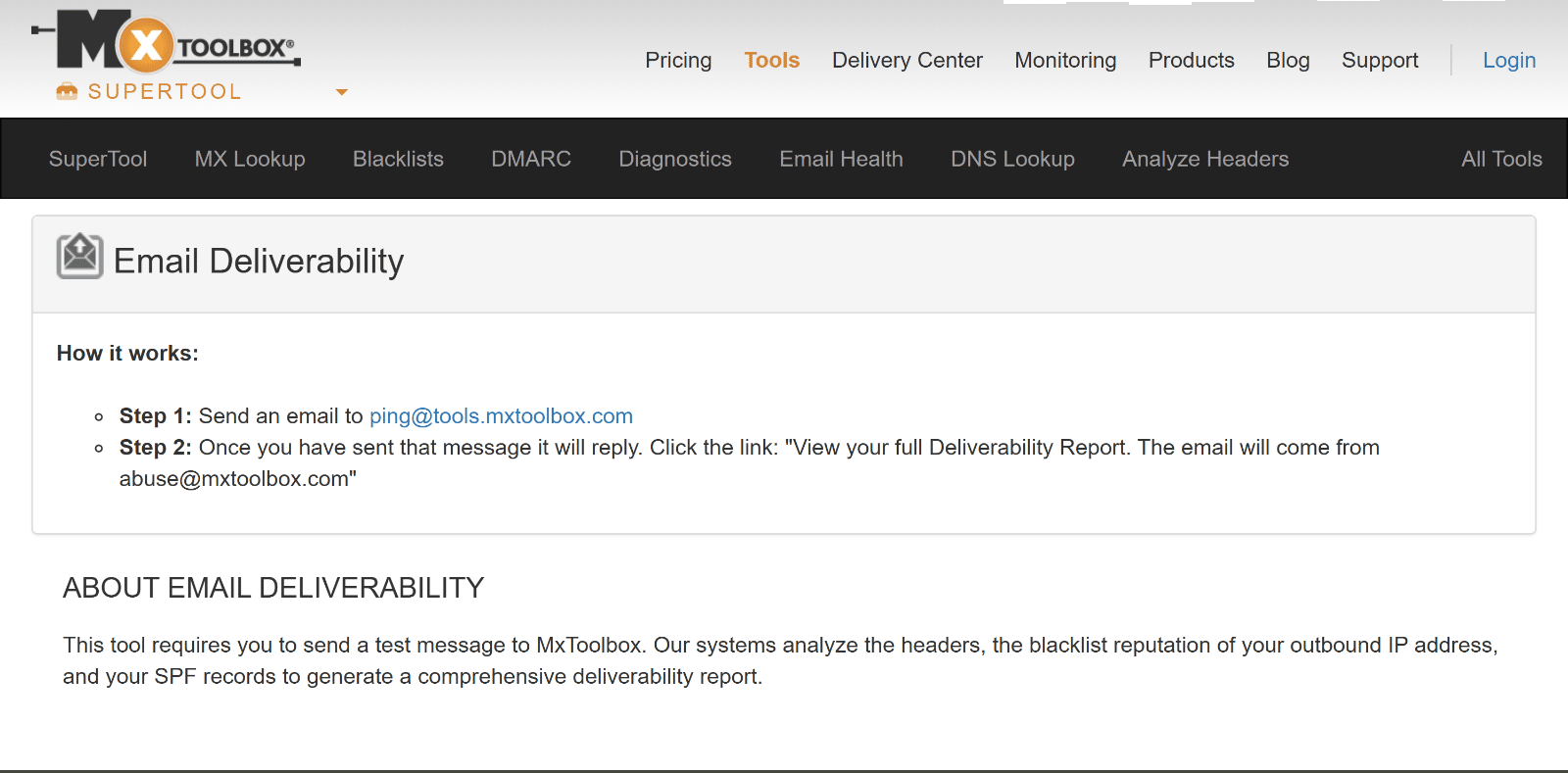Visit the Blog

[x=1288, y=60]
